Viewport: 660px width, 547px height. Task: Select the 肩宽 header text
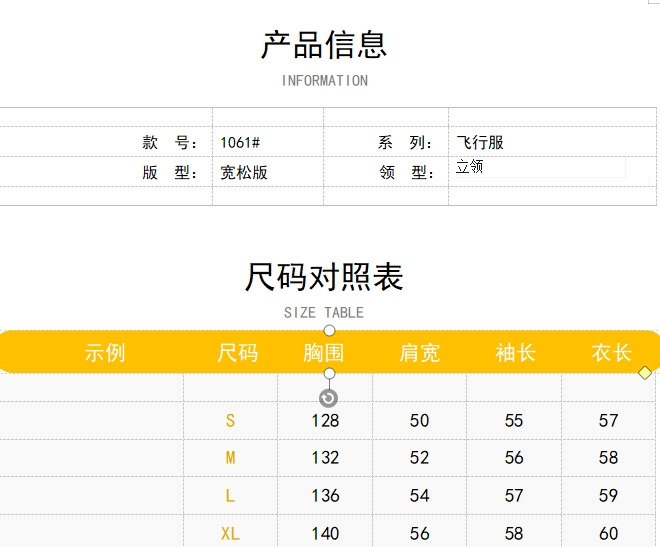[420, 353]
